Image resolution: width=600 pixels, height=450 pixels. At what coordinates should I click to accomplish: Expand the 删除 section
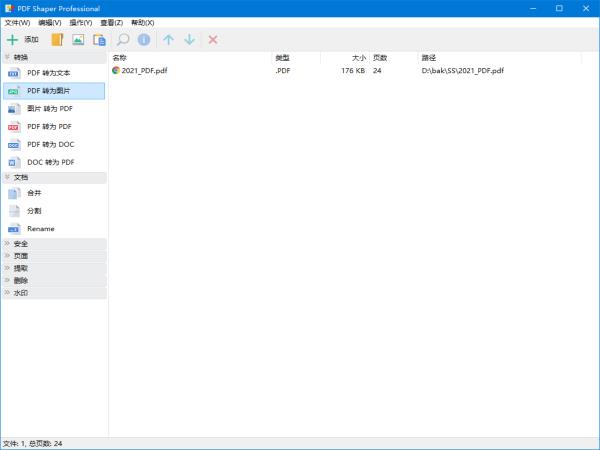55,280
